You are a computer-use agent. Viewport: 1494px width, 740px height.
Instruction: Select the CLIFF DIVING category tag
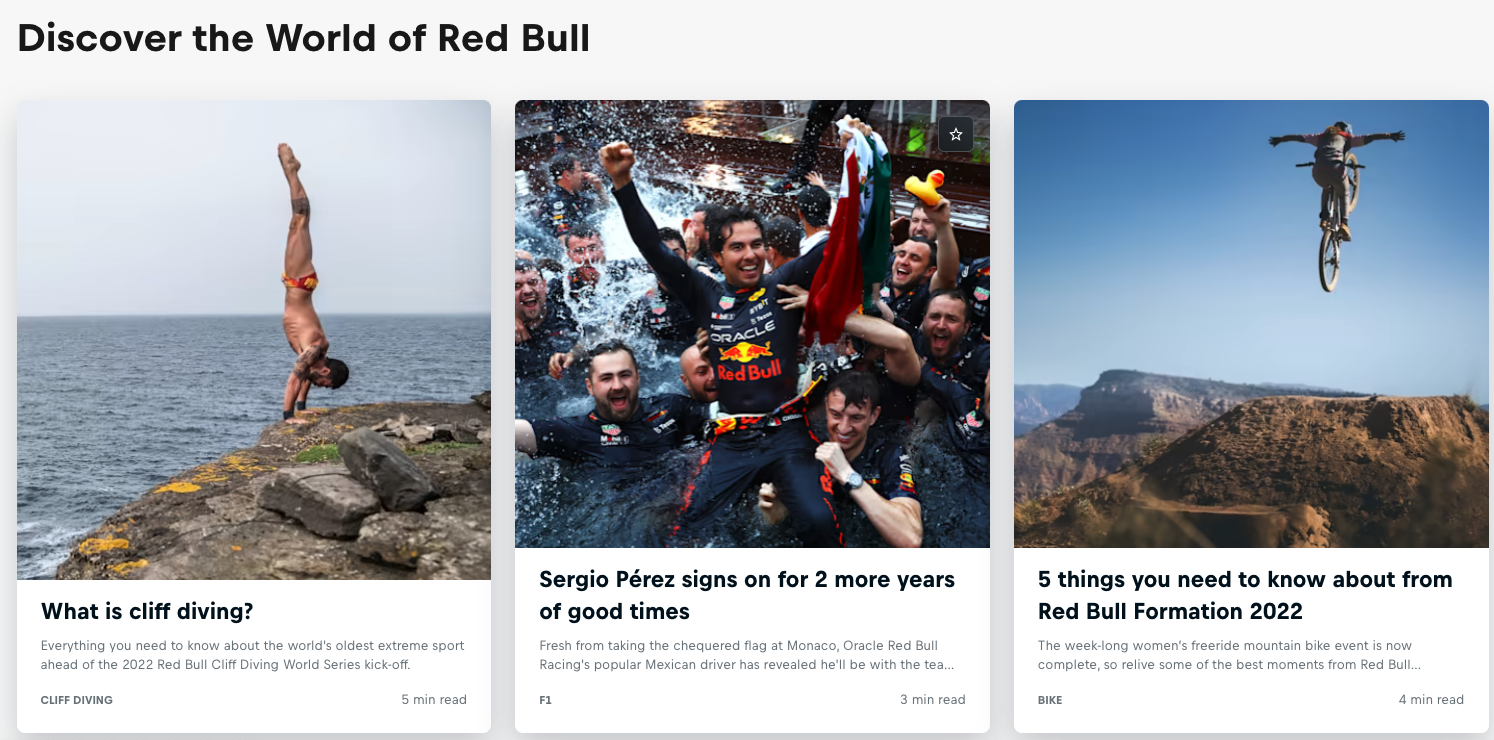click(x=77, y=700)
